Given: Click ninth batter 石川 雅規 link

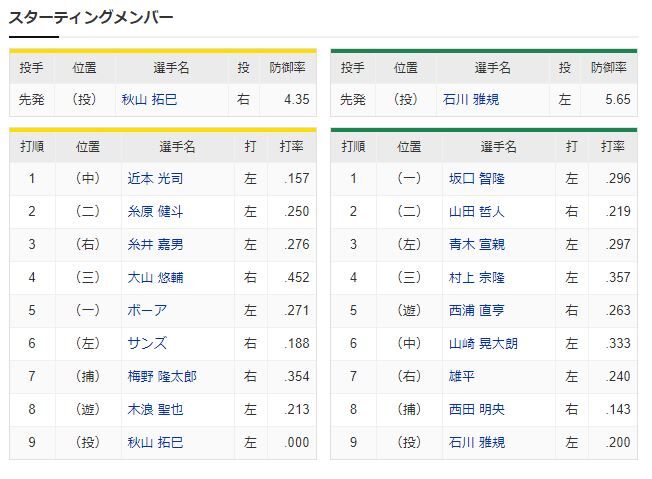Looking at the screenshot, I should coord(477,442).
